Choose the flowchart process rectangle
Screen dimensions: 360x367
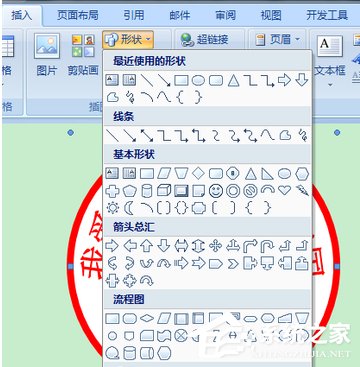[112, 318]
